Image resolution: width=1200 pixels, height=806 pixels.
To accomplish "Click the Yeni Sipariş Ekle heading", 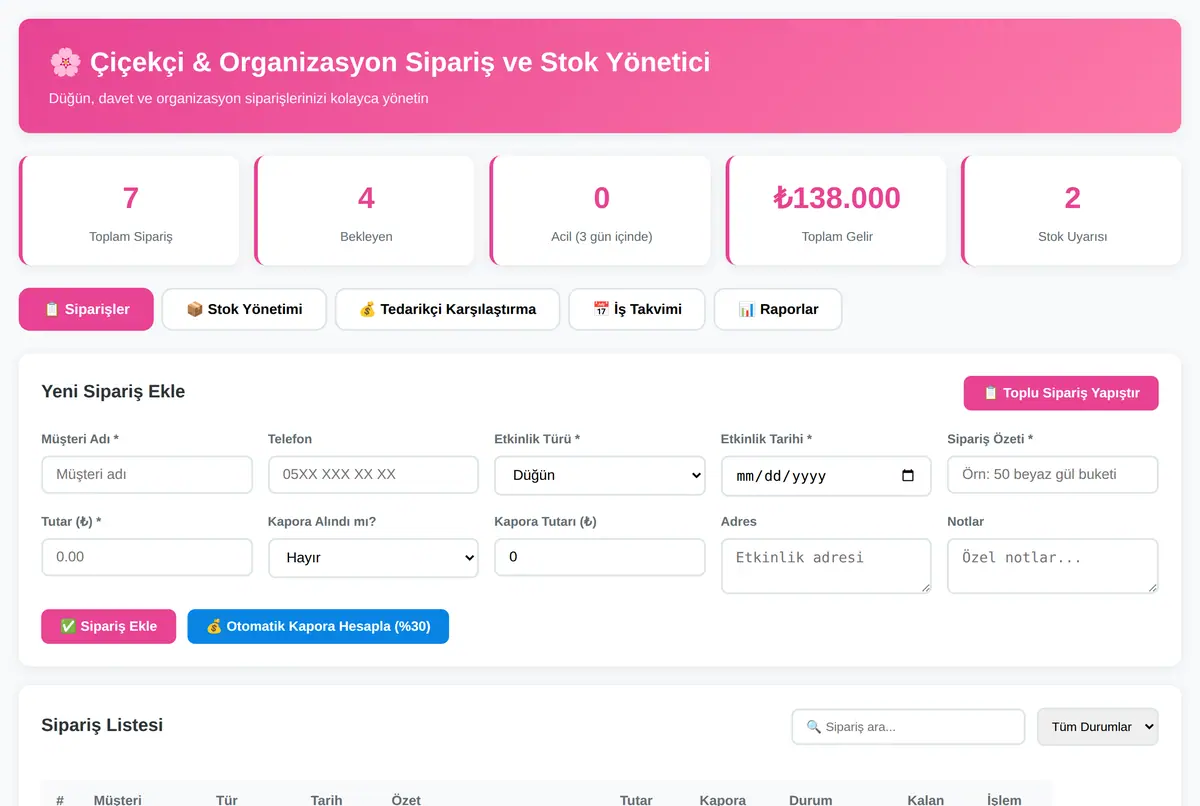I will click(x=113, y=391).
